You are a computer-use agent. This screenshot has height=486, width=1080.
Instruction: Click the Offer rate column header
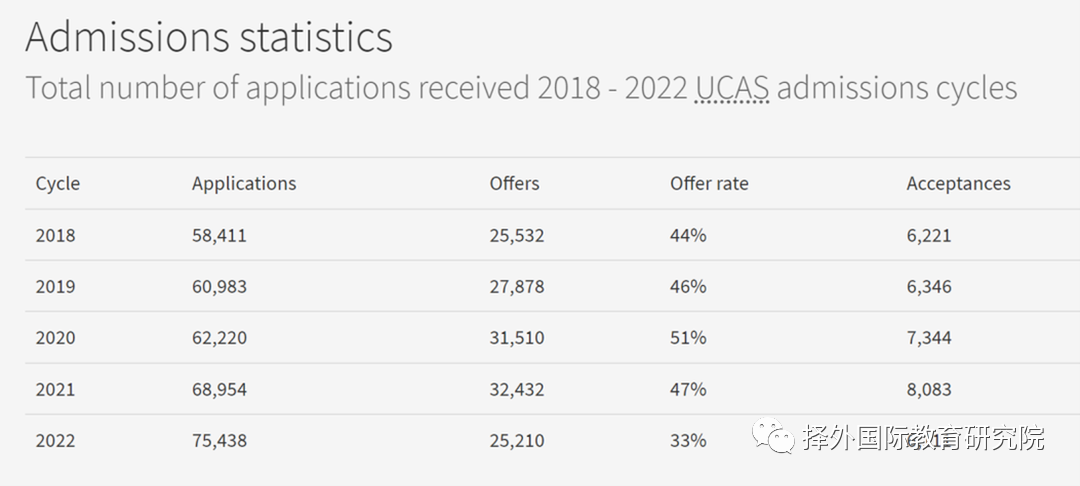tap(709, 183)
